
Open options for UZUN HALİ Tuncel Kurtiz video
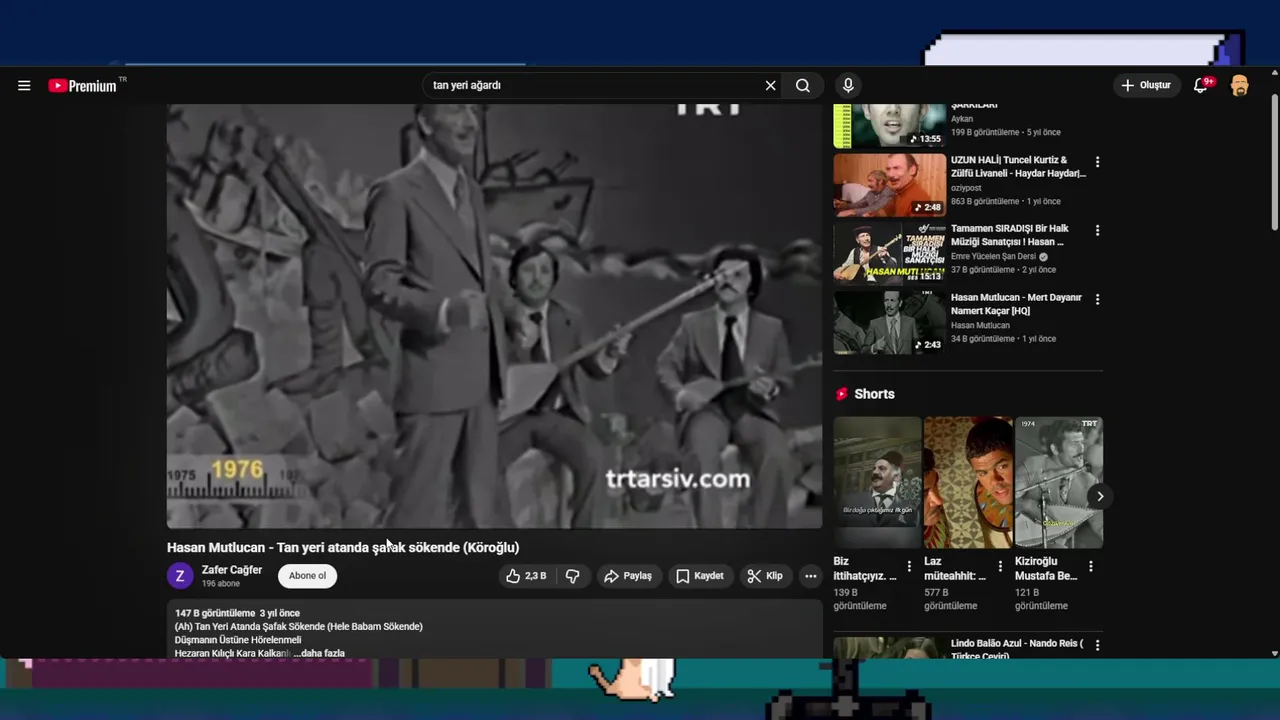pos(1097,162)
